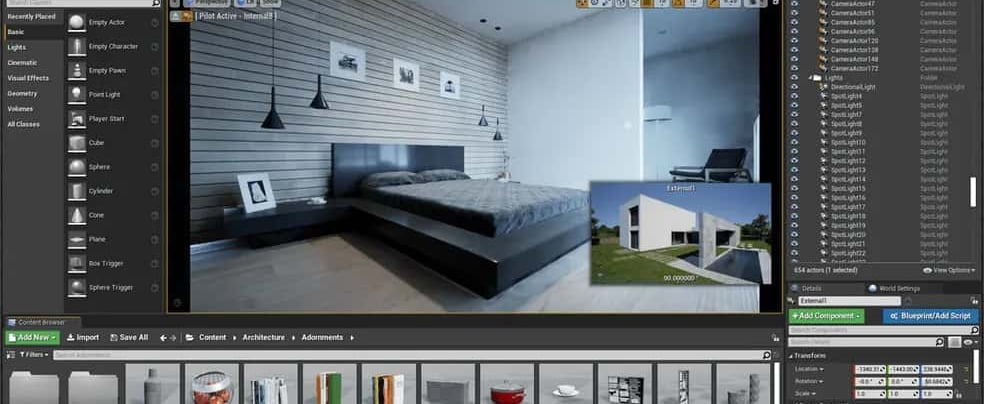Open the details eye visibility dropdown
984x404 pixels.
click(x=971, y=343)
